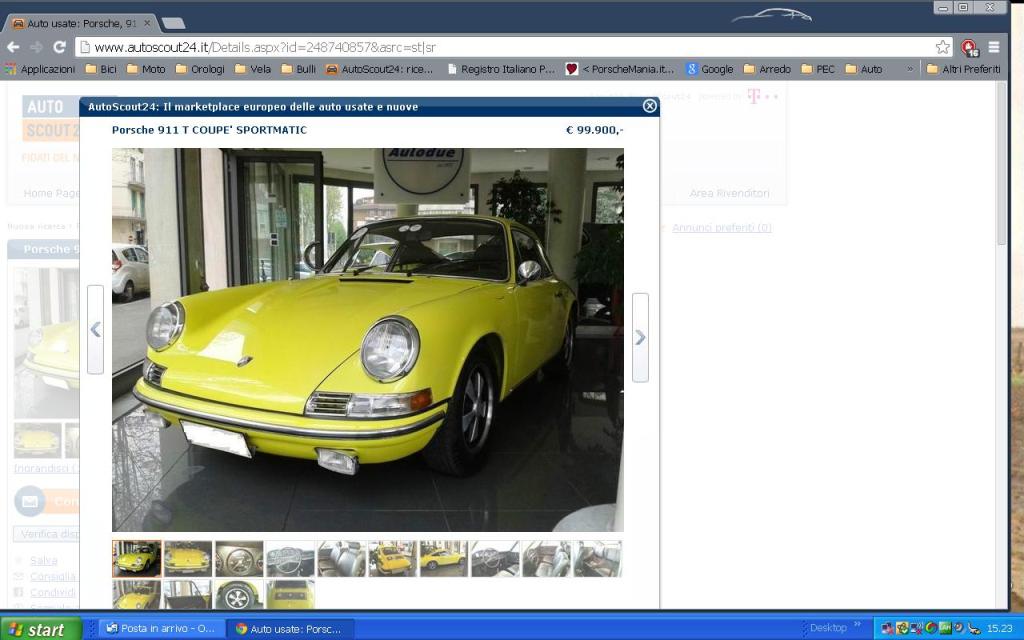Image resolution: width=1024 pixels, height=640 pixels.
Task: Show the next photo with right arrow
Action: pyautogui.click(x=640, y=338)
